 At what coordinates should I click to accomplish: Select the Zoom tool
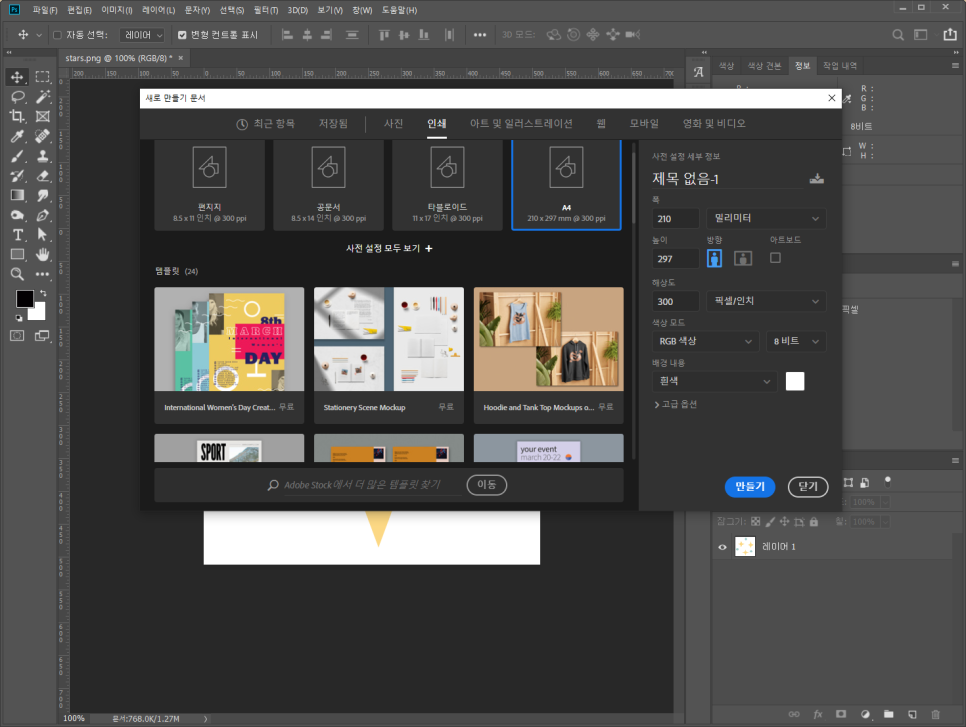click(x=17, y=273)
